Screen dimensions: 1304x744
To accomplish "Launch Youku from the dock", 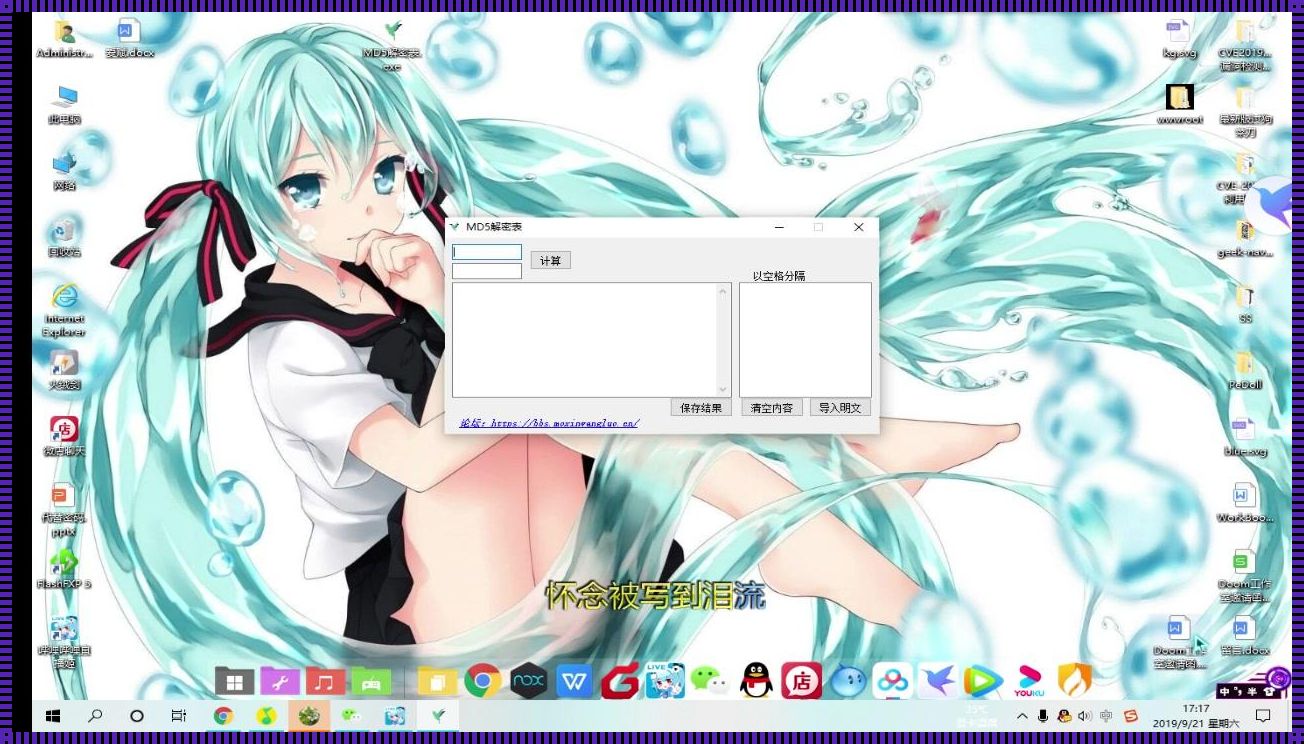I will pyautogui.click(x=1029, y=681).
